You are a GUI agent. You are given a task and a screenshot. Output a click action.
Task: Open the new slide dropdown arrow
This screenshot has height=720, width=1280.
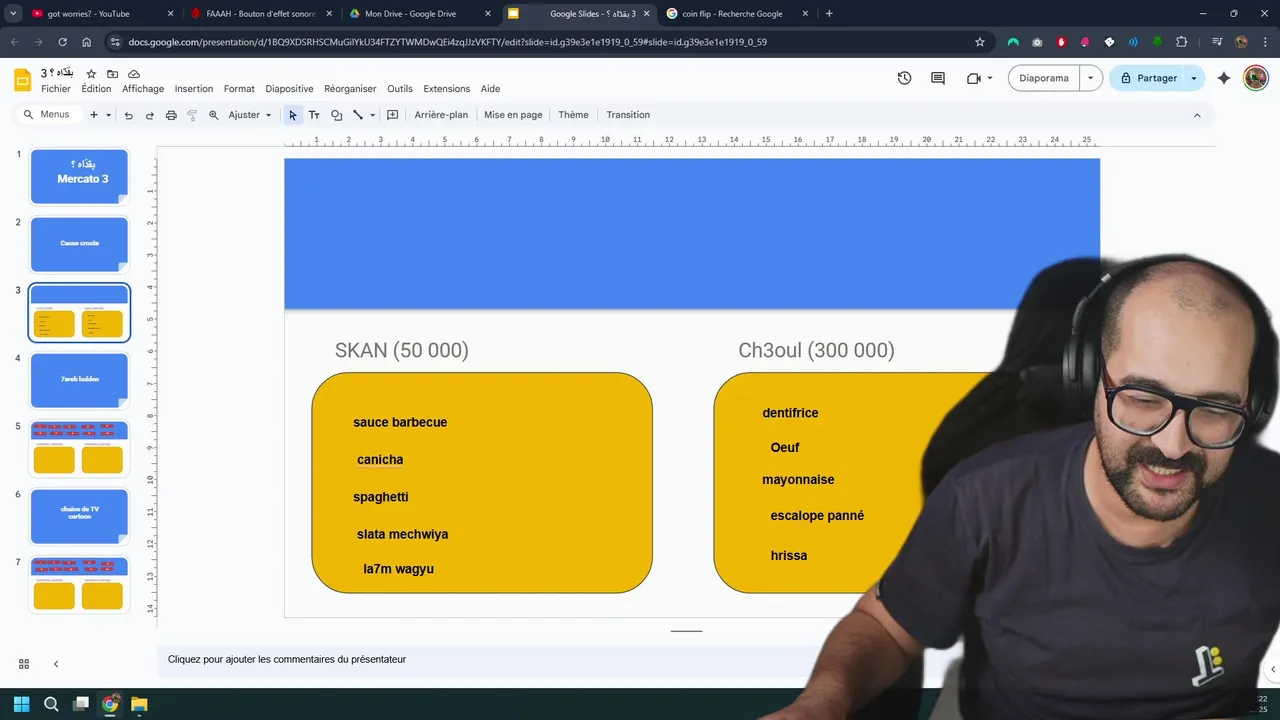coord(108,115)
